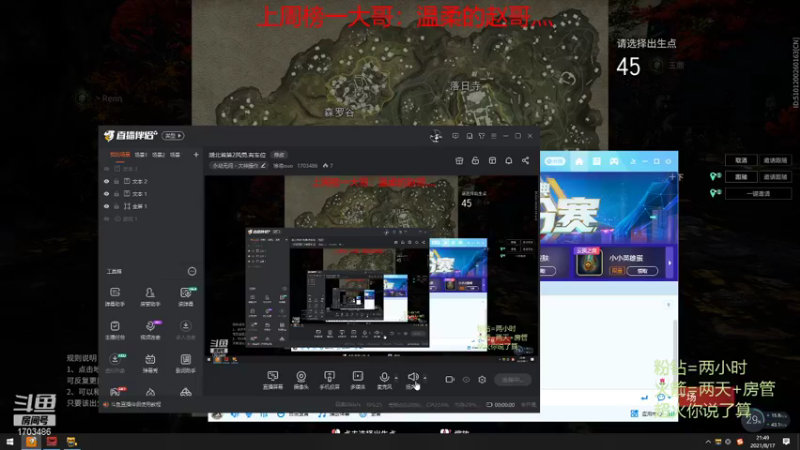This screenshot has width=800, height=450.
Task: Open the 弹幕秀 tool
Action: pyautogui.click(x=150, y=363)
